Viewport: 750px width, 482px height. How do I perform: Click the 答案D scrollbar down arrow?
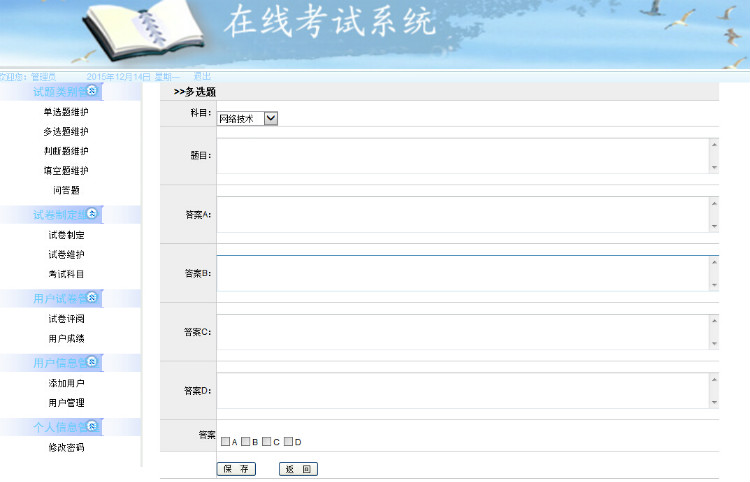click(x=714, y=403)
